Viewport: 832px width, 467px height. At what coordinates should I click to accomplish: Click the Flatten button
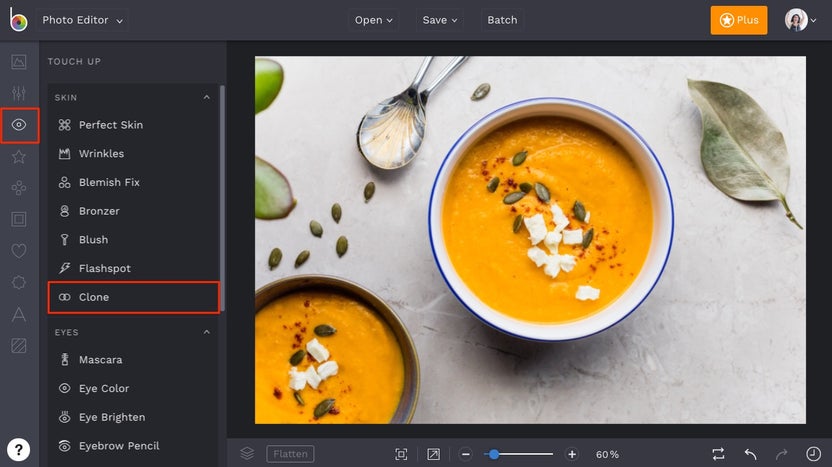[x=290, y=454]
